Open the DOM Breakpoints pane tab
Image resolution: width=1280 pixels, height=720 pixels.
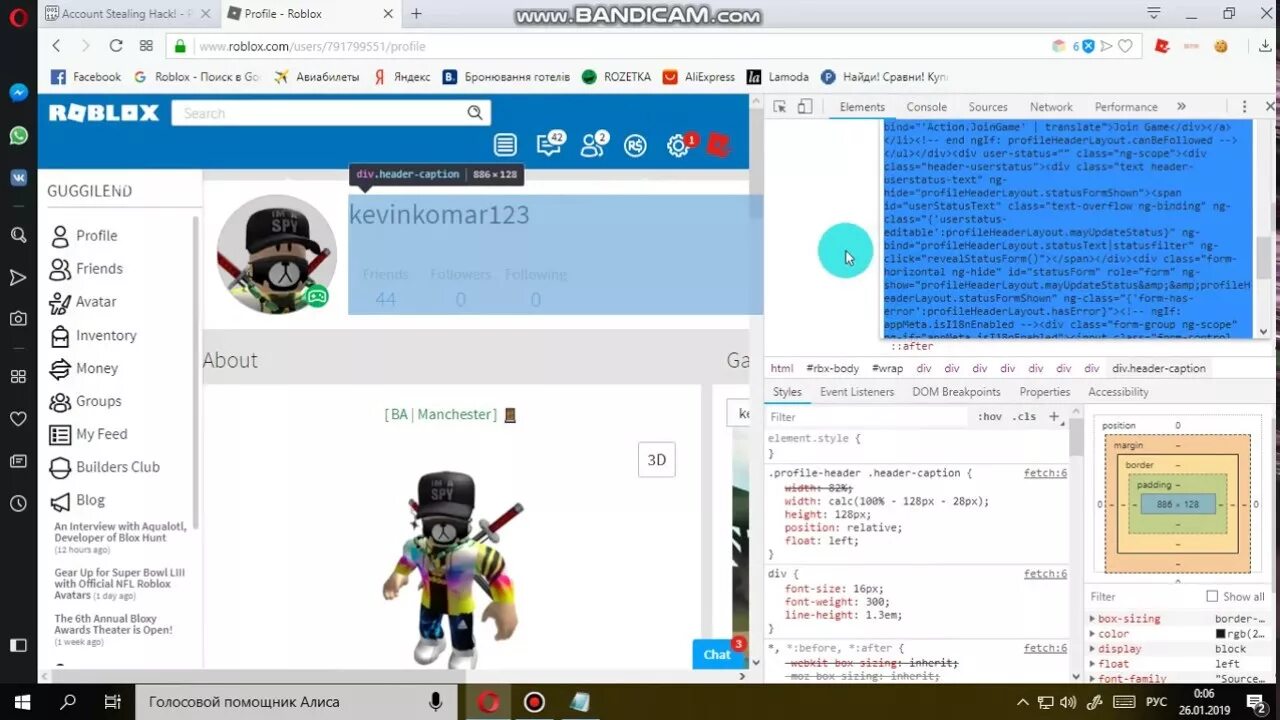click(x=956, y=392)
